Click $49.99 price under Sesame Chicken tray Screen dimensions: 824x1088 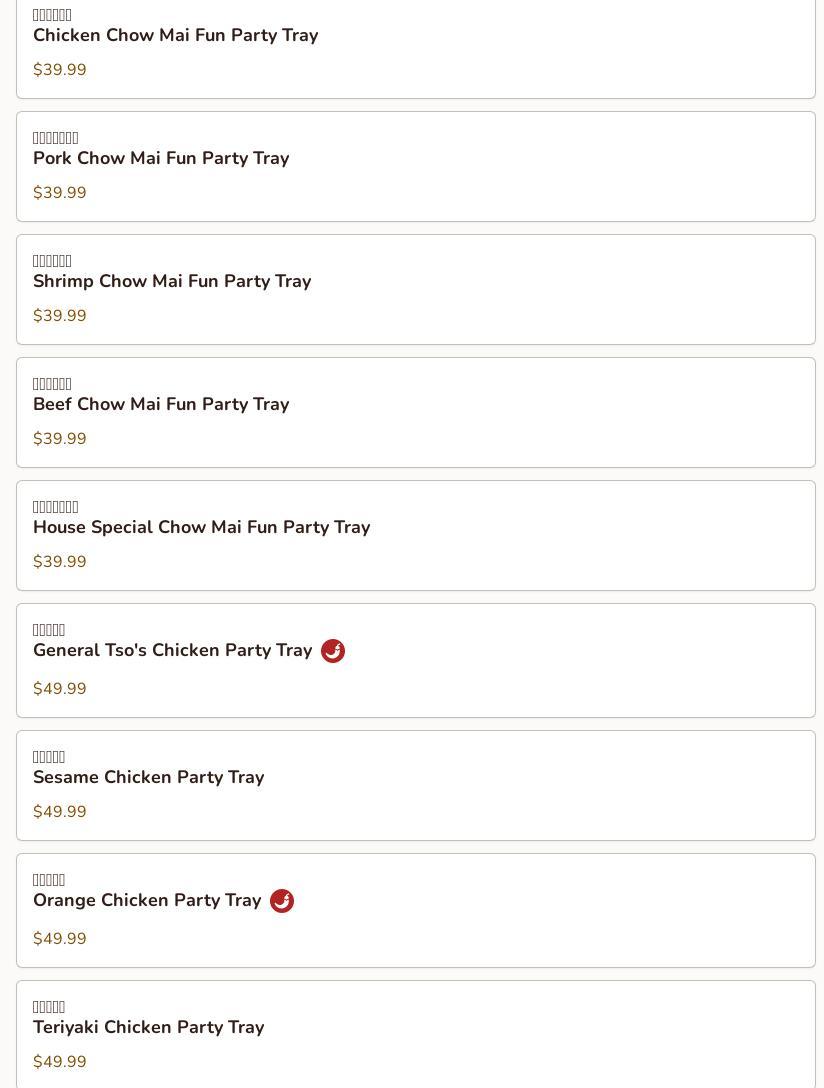[60, 811]
